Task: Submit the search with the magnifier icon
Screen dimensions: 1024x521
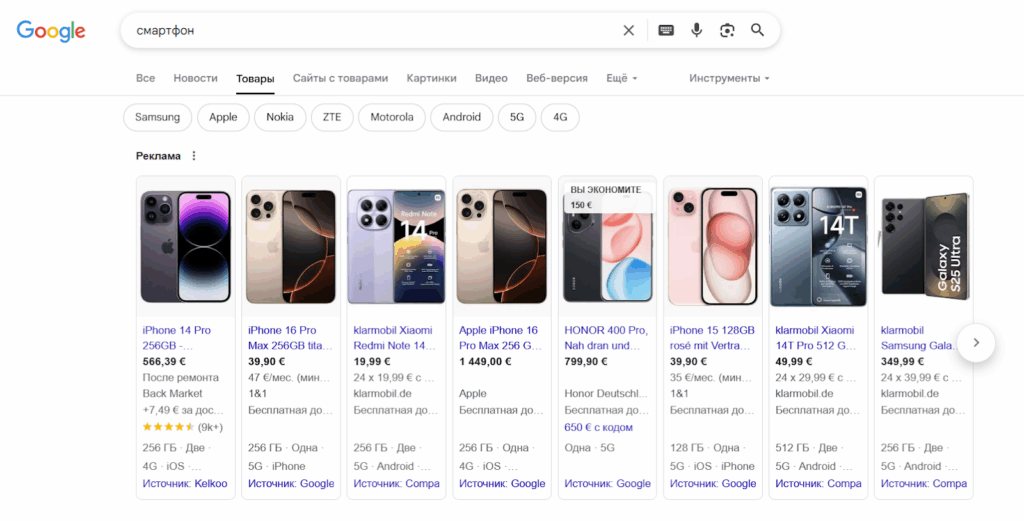Action: [757, 30]
